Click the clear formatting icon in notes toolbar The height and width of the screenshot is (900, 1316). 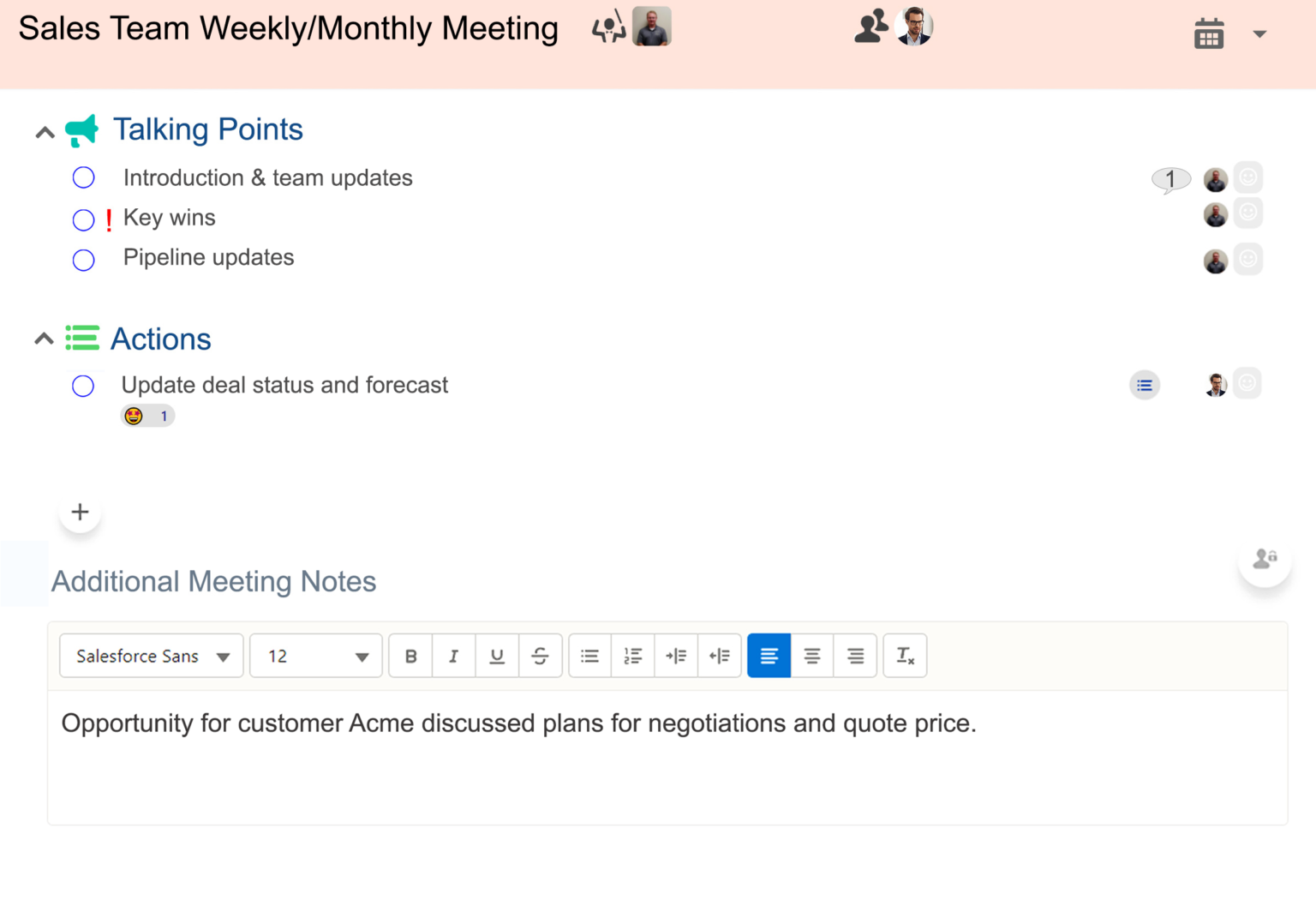click(905, 655)
